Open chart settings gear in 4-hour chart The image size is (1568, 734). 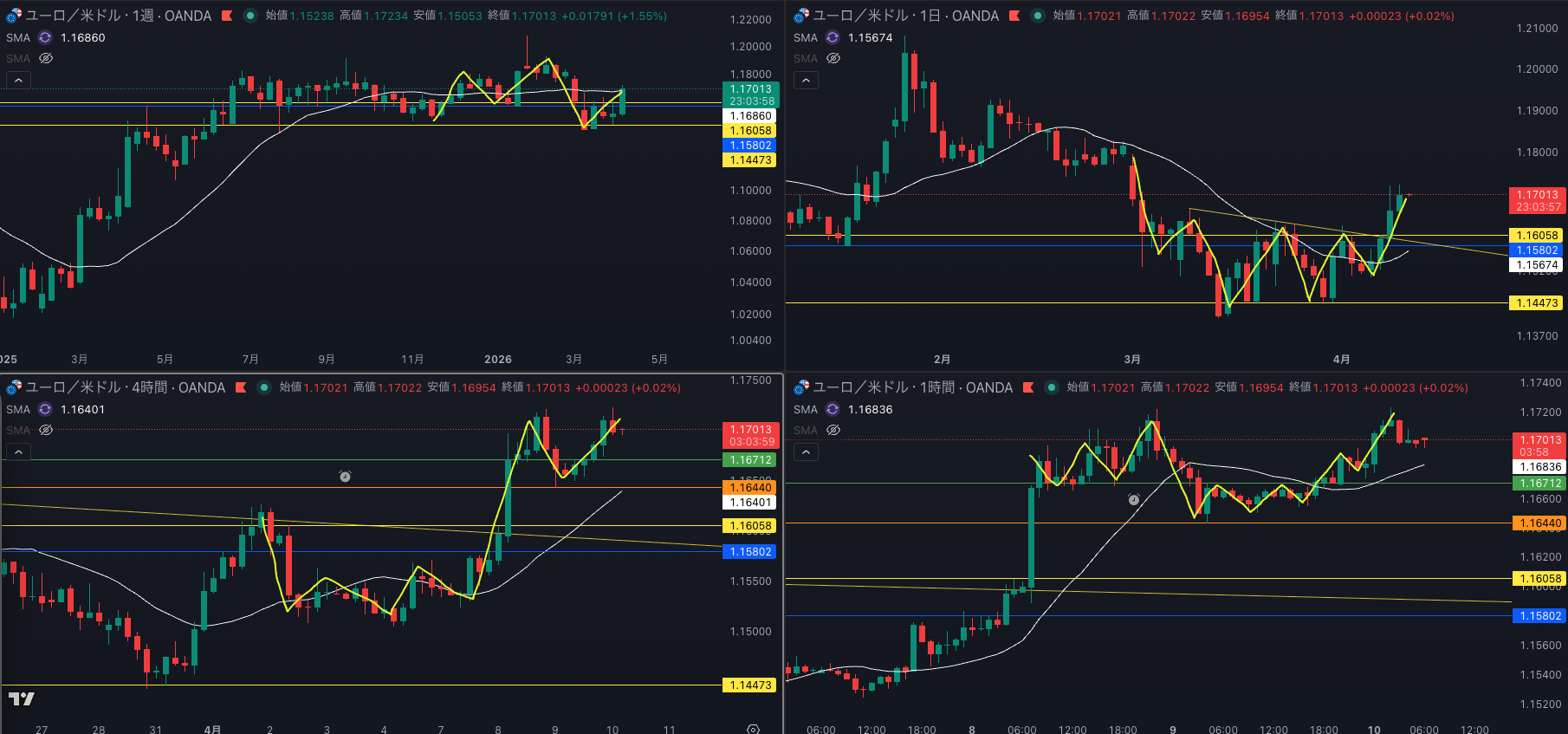click(x=753, y=729)
